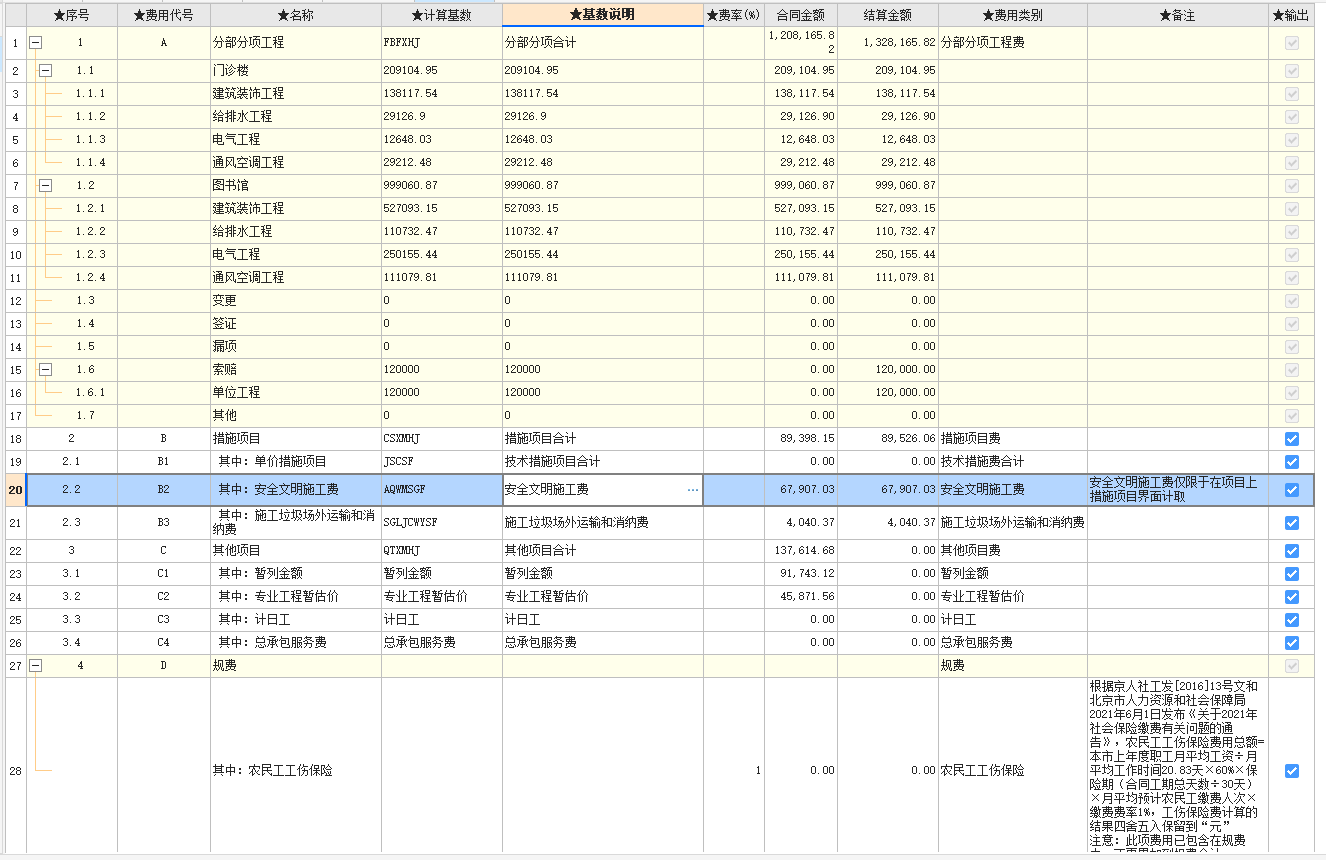Collapse the 1.6 索赔 tree node

pyautogui.click(x=45, y=369)
